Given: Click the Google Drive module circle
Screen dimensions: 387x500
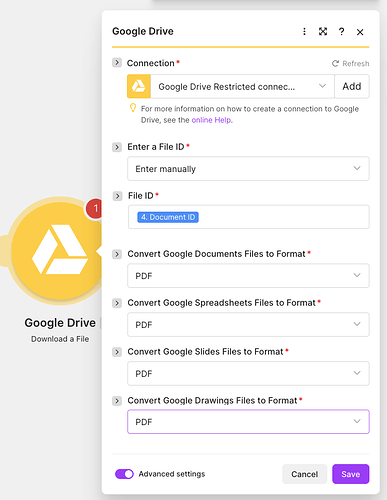Looking at the screenshot, I should coord(56,251).
